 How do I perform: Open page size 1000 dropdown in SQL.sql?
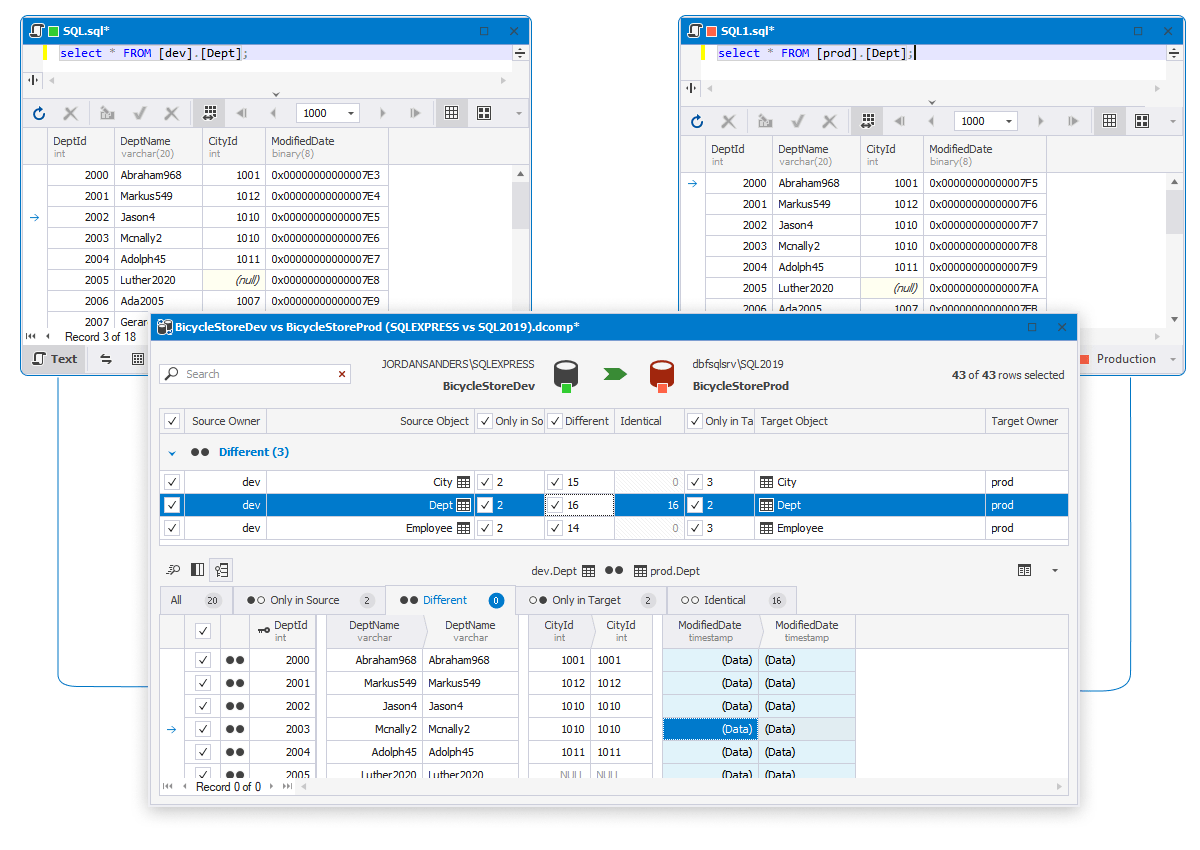(351, 114)
